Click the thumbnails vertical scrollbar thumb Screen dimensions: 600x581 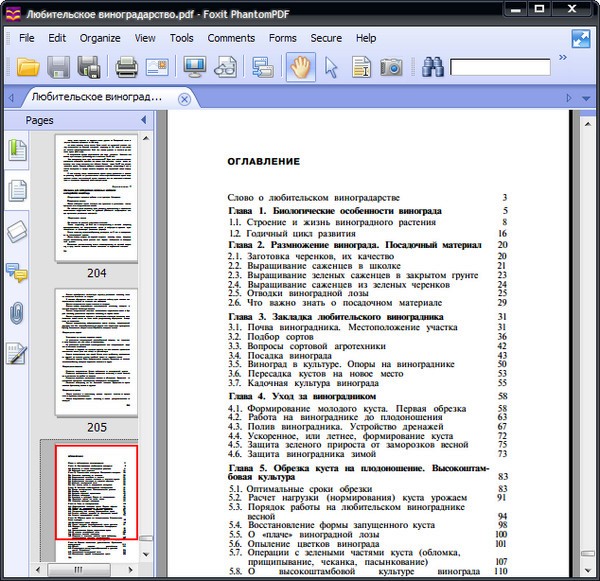(146, 538)
